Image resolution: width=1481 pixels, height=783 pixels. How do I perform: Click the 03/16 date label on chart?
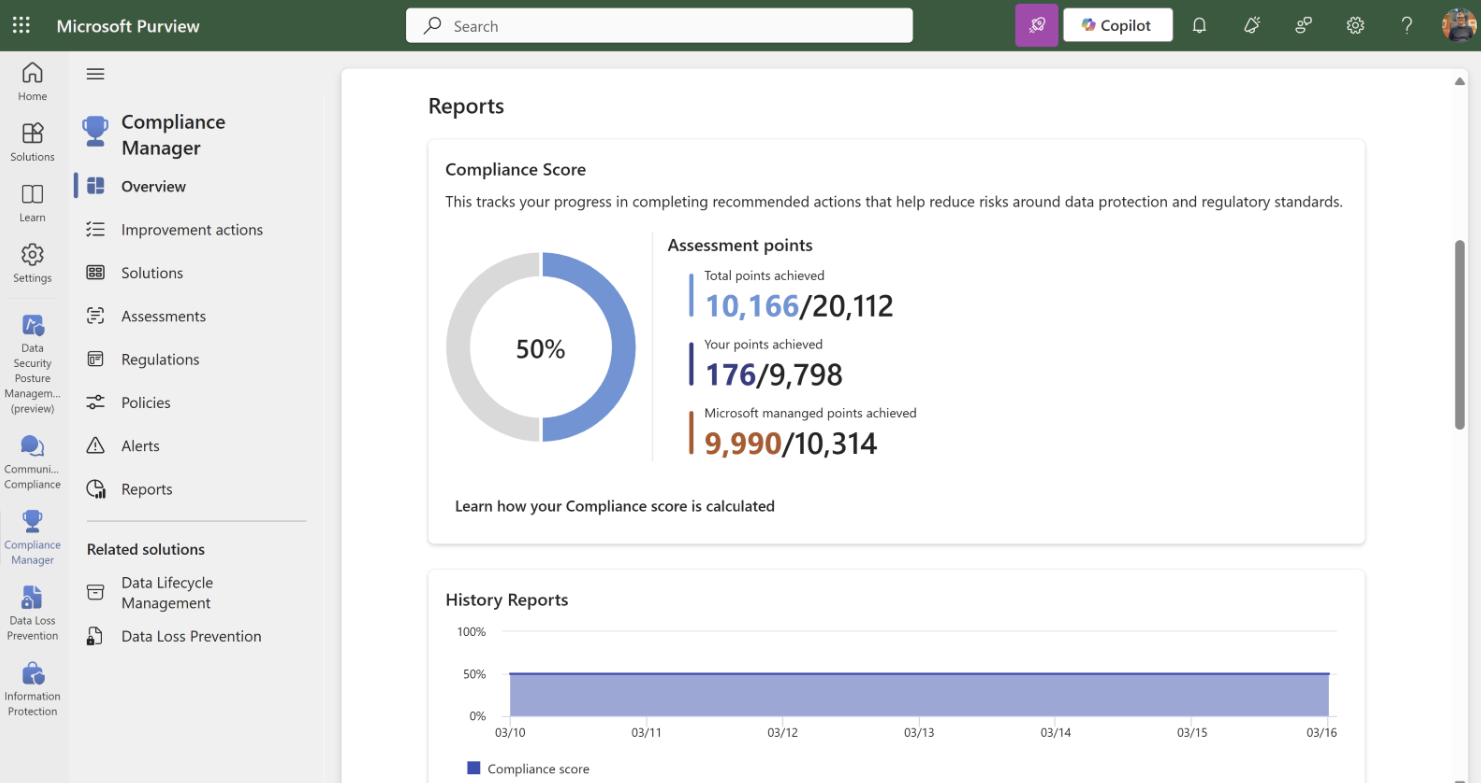(1322, 733)
